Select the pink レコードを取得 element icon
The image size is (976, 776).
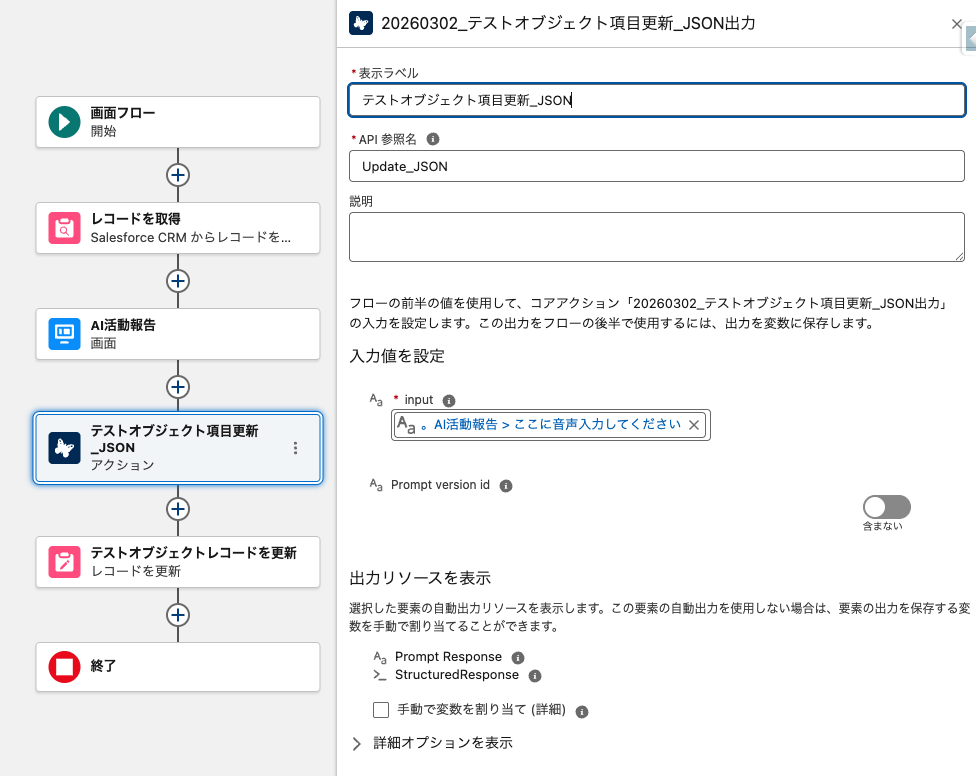point(65,228)
